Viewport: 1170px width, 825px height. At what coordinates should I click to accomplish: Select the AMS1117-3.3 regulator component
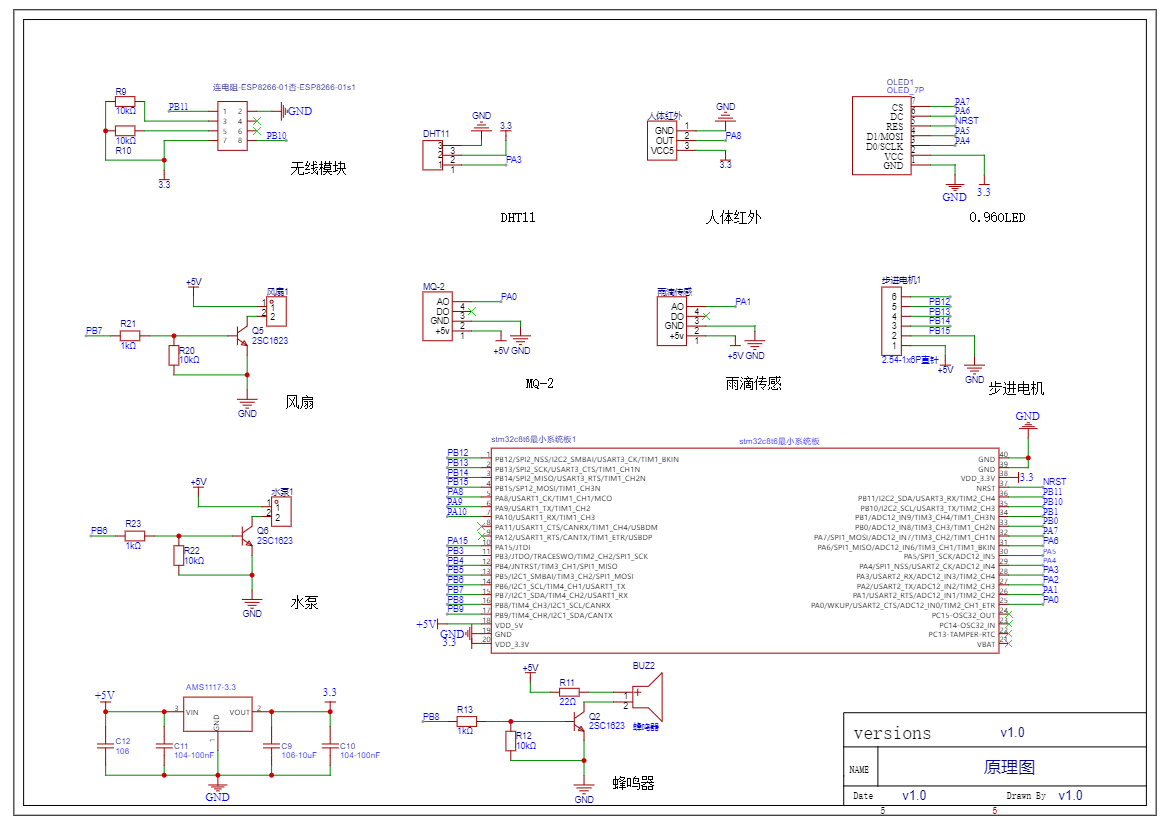coord(218,715)
